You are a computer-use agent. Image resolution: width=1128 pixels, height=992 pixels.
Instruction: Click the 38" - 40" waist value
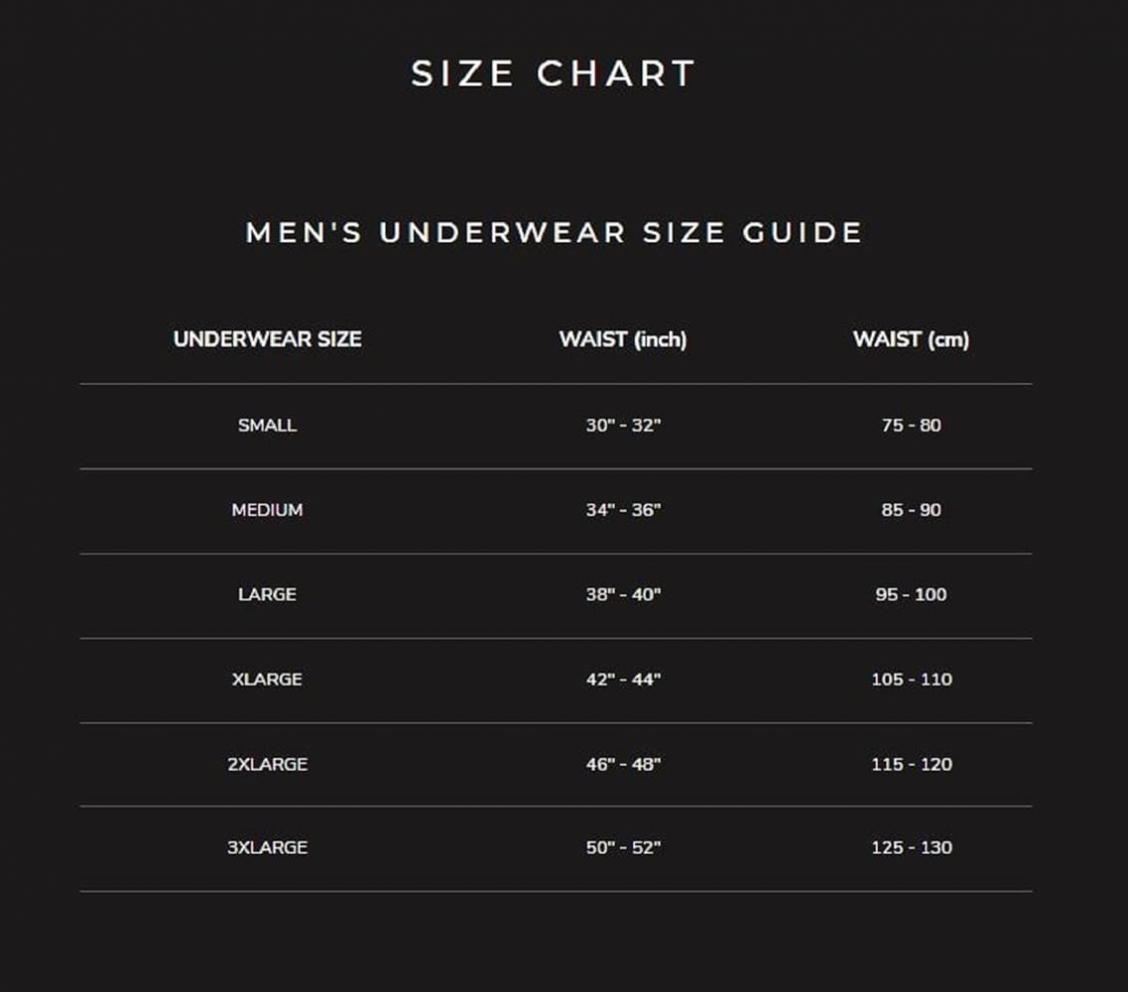click(623, 594)
